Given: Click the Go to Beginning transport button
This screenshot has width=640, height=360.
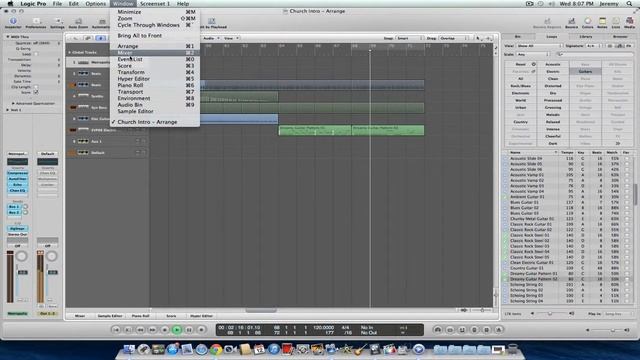Looking at the screenshot, I should pos(116,329).
